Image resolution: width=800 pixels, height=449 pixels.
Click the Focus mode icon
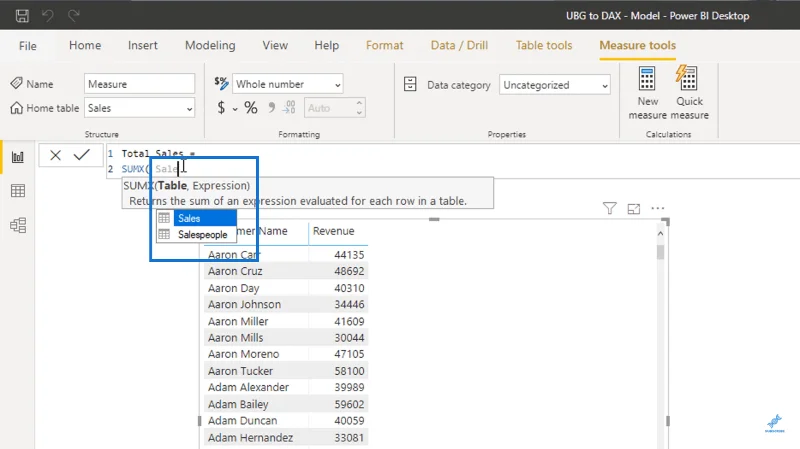634,209
